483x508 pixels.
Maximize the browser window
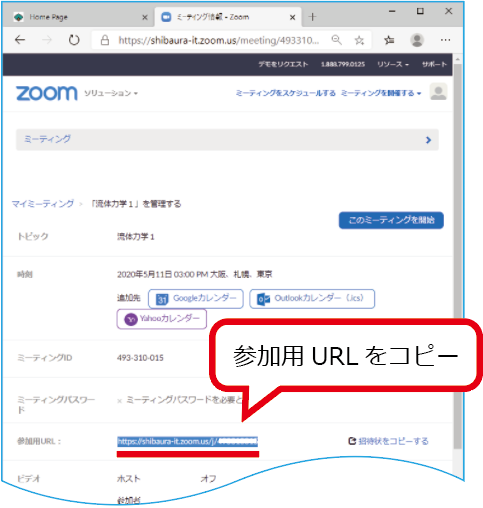tap(420, 11)
